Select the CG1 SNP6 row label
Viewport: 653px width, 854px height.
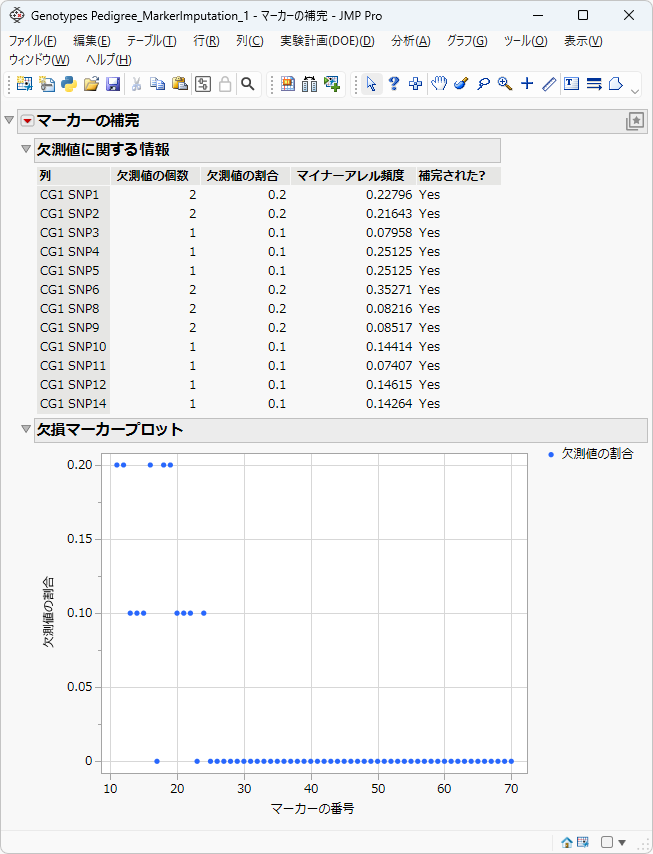pos(70,289)
